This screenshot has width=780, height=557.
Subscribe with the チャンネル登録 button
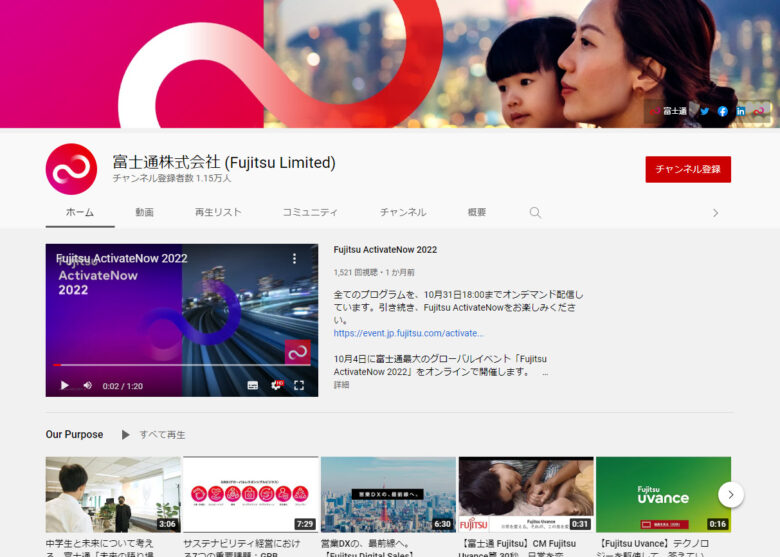click(x=688, y=169)
